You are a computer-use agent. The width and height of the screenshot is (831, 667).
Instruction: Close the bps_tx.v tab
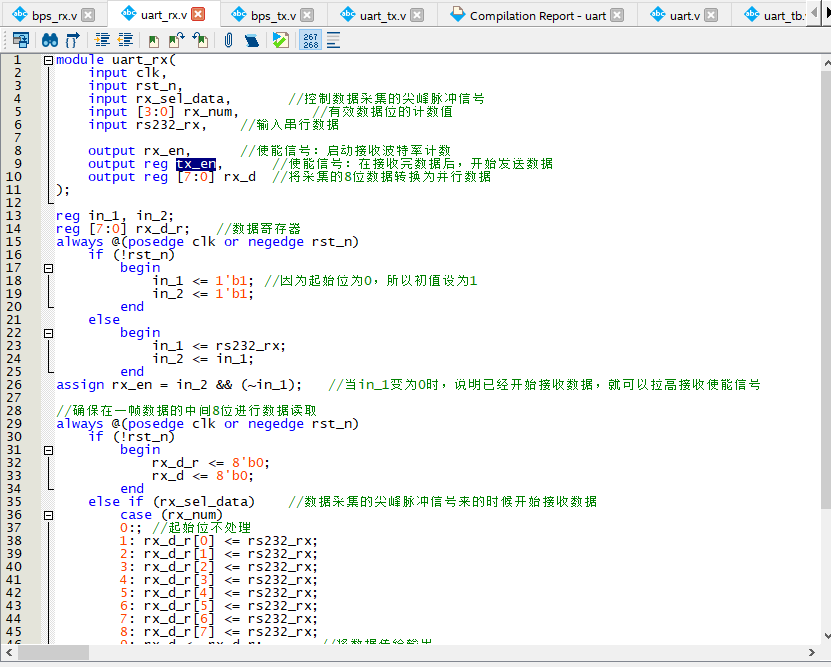tap(307, 15)
